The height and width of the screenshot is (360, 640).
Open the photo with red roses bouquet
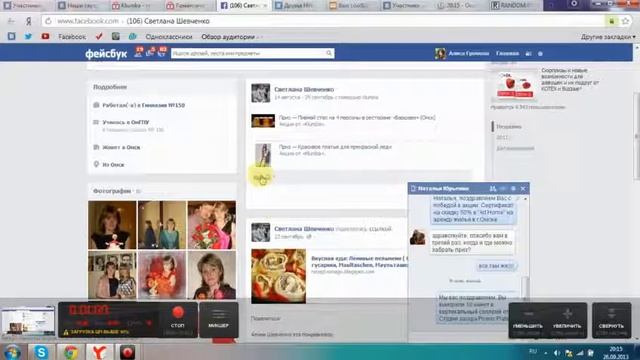point(212,225)
